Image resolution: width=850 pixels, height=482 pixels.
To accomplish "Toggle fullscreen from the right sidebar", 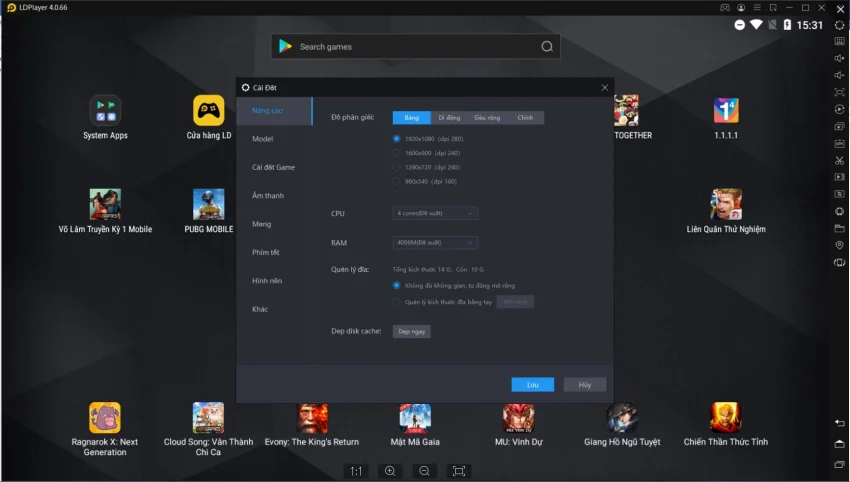I will pyautogui.click(x=839, y=92).
